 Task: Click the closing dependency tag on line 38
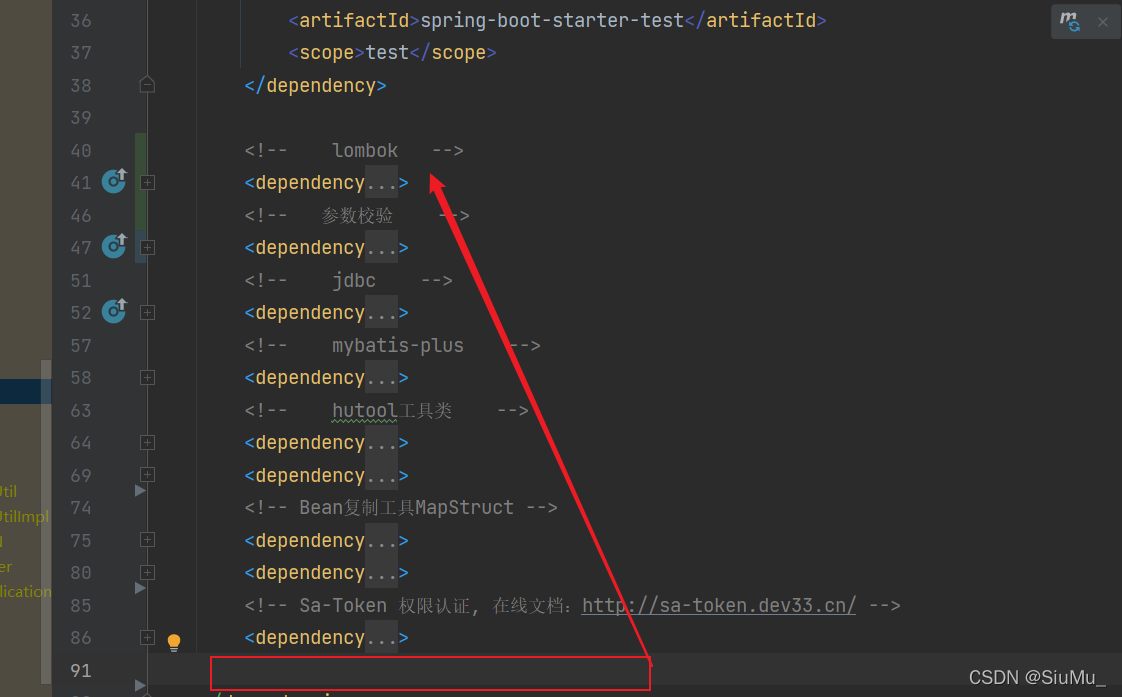315,86
